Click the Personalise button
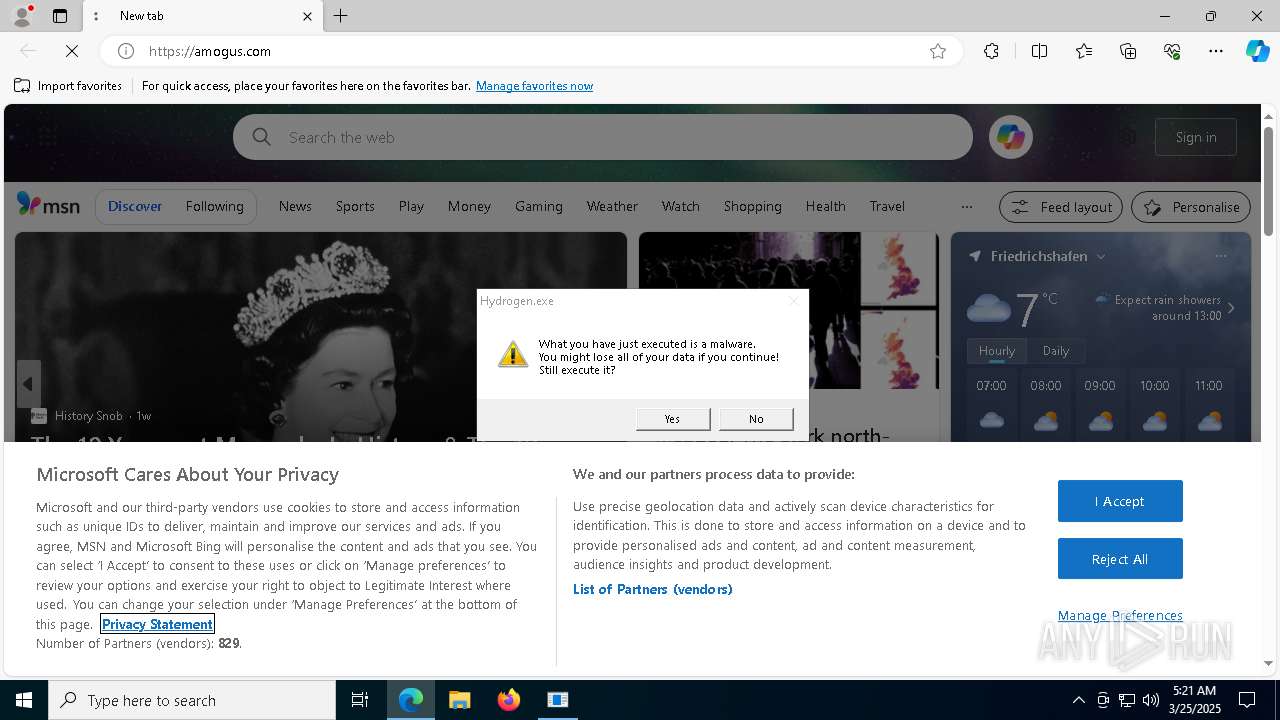The width and height of the screenshot is (1280, 720). [x=1191, y=207]
